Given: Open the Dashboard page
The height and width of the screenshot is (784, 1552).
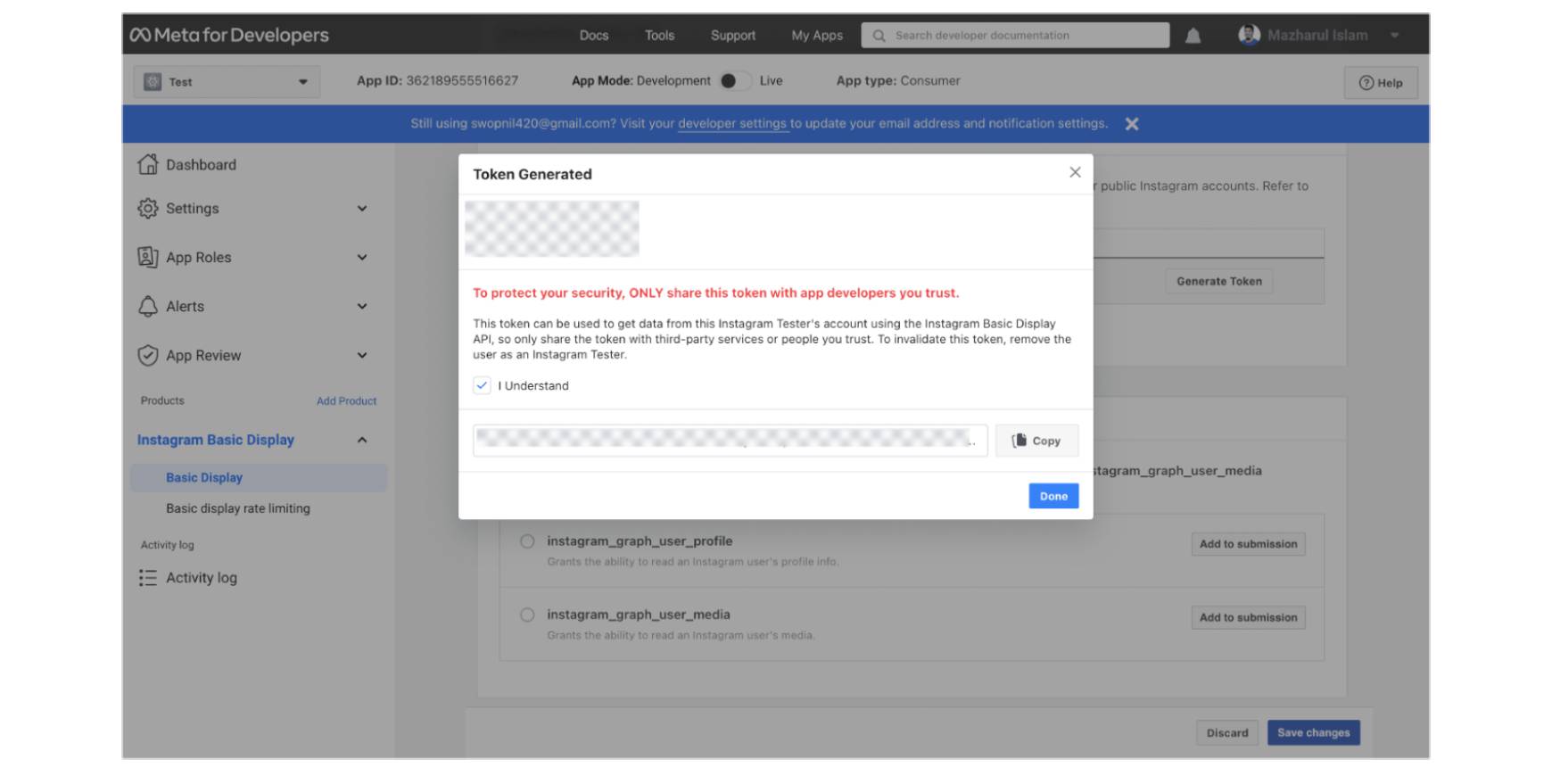Looking at the screenshot, I should tap(201, 165).
